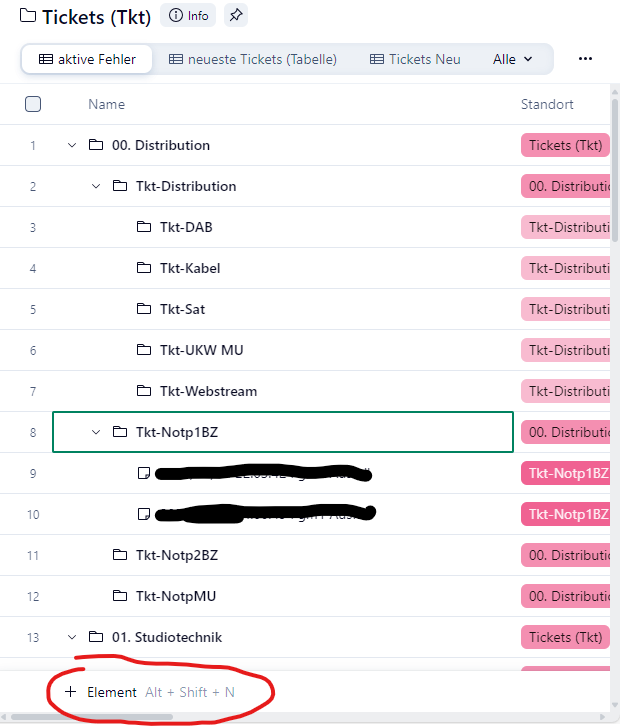Click the Tkt-Kabel folder icon
The height and width of the screenshot is (727, 620).
143,268
